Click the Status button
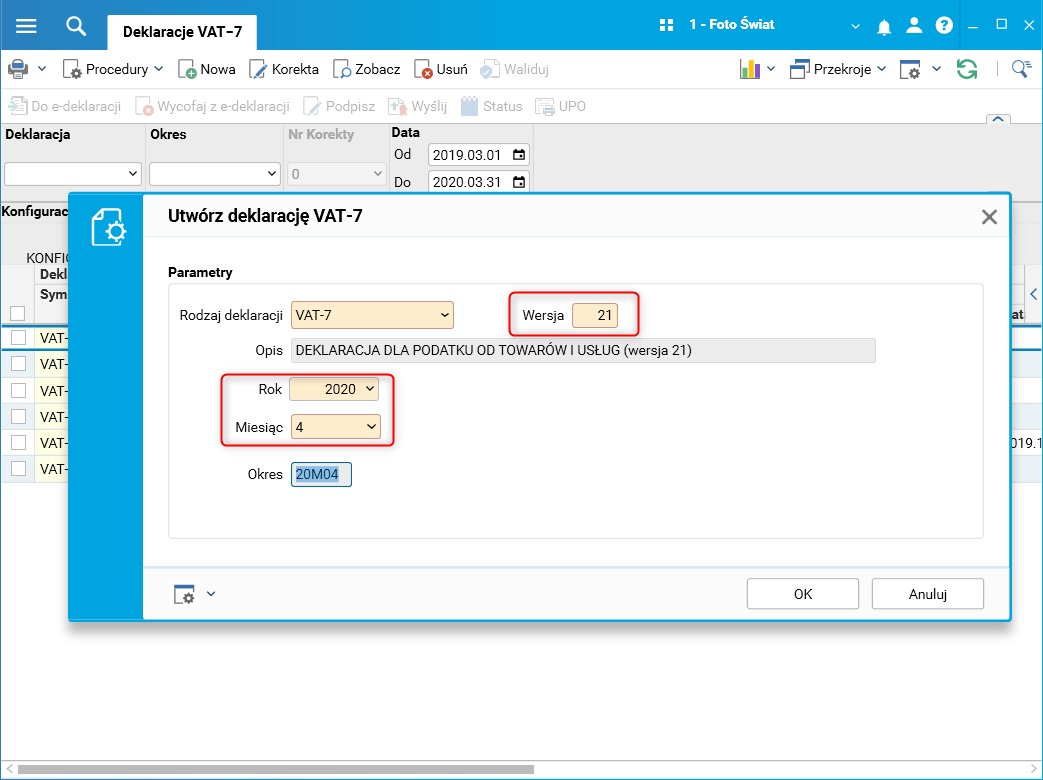The height and width of the screenshot is (780, 1043). click(492, 106)
